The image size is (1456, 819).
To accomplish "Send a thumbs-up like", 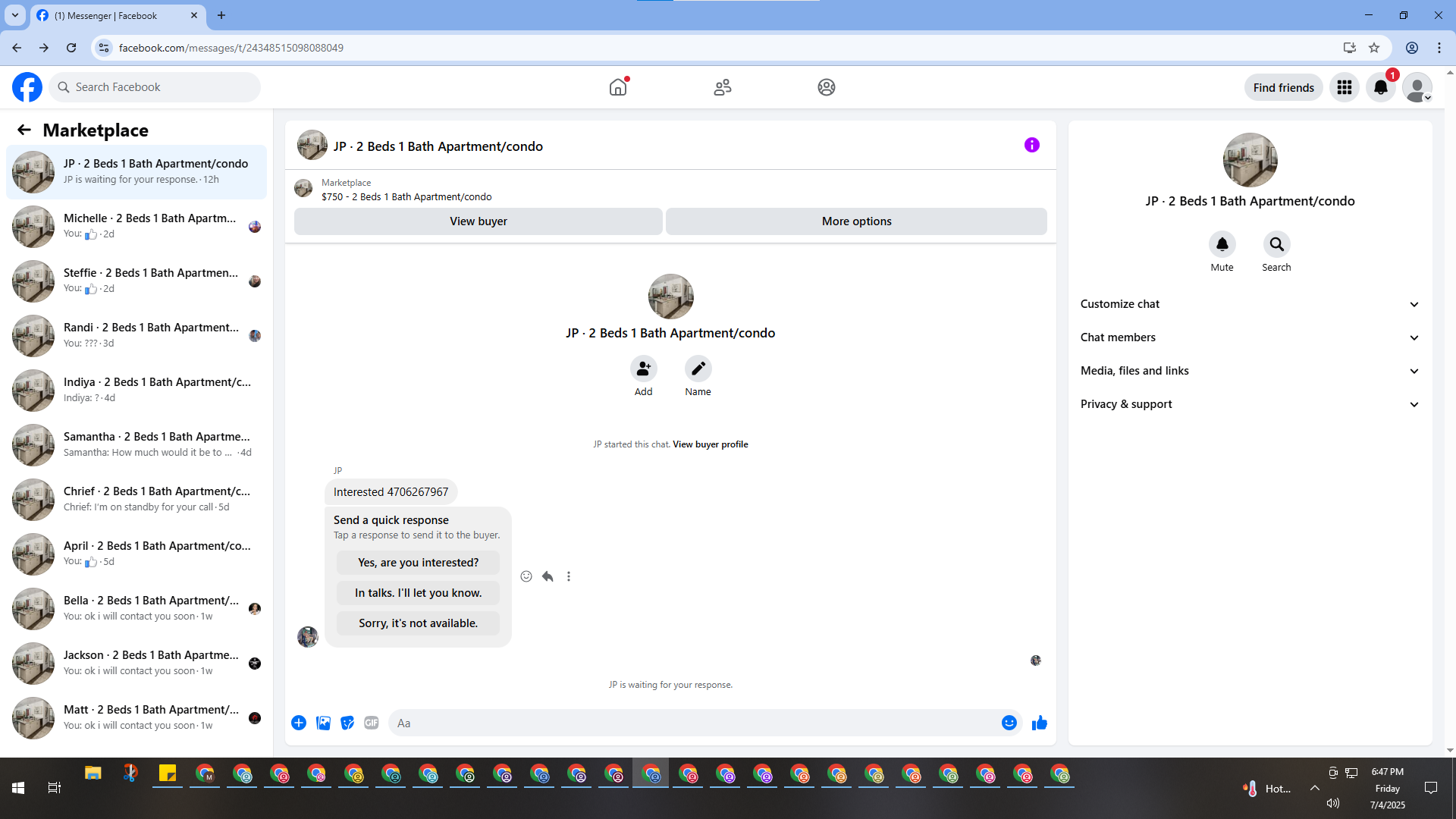I will coord(1039,723).
